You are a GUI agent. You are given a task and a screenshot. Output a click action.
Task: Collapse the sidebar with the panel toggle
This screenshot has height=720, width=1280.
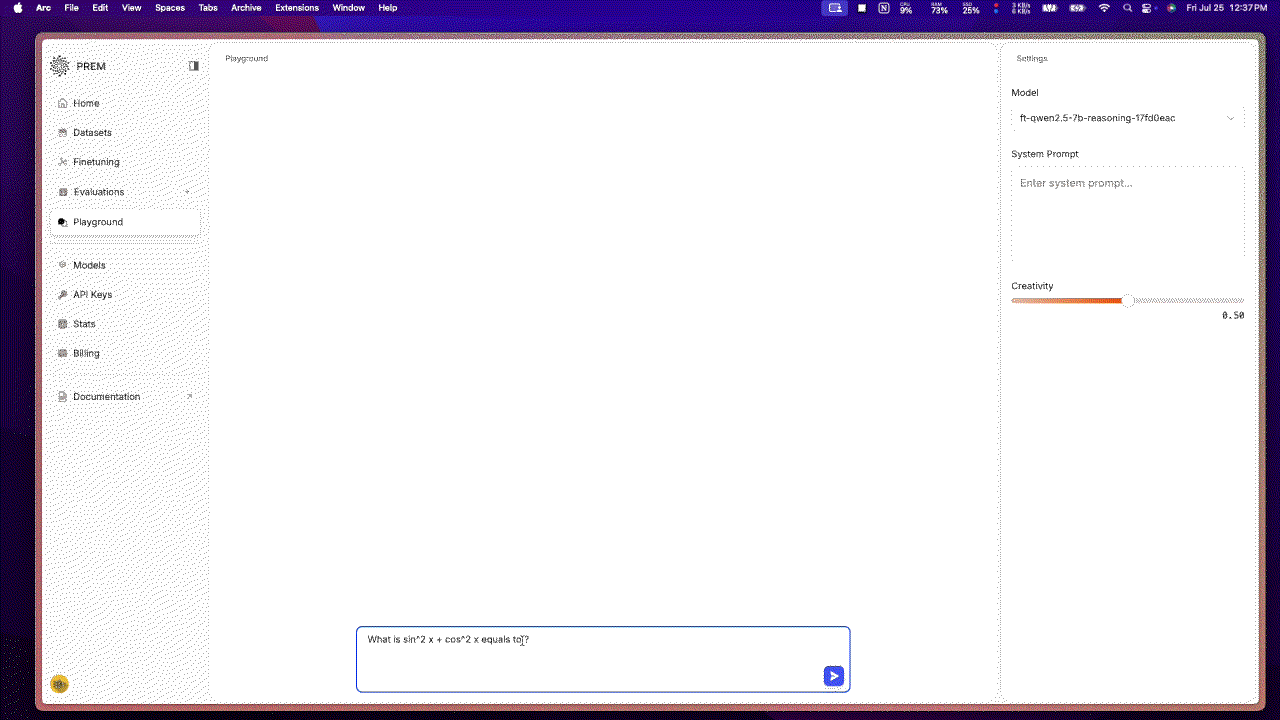click(x=194, y=66)
